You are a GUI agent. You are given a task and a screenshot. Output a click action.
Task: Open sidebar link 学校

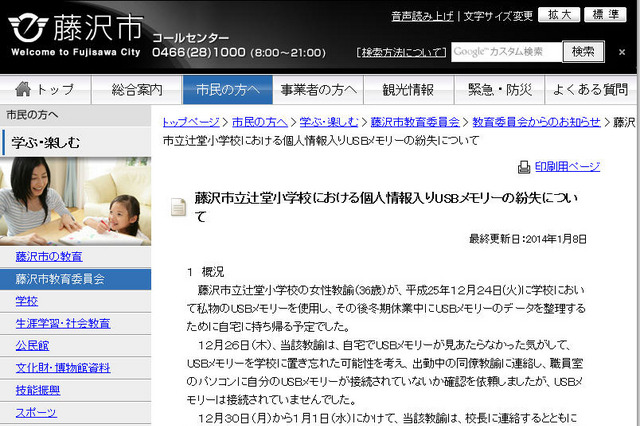pos(27,301)
